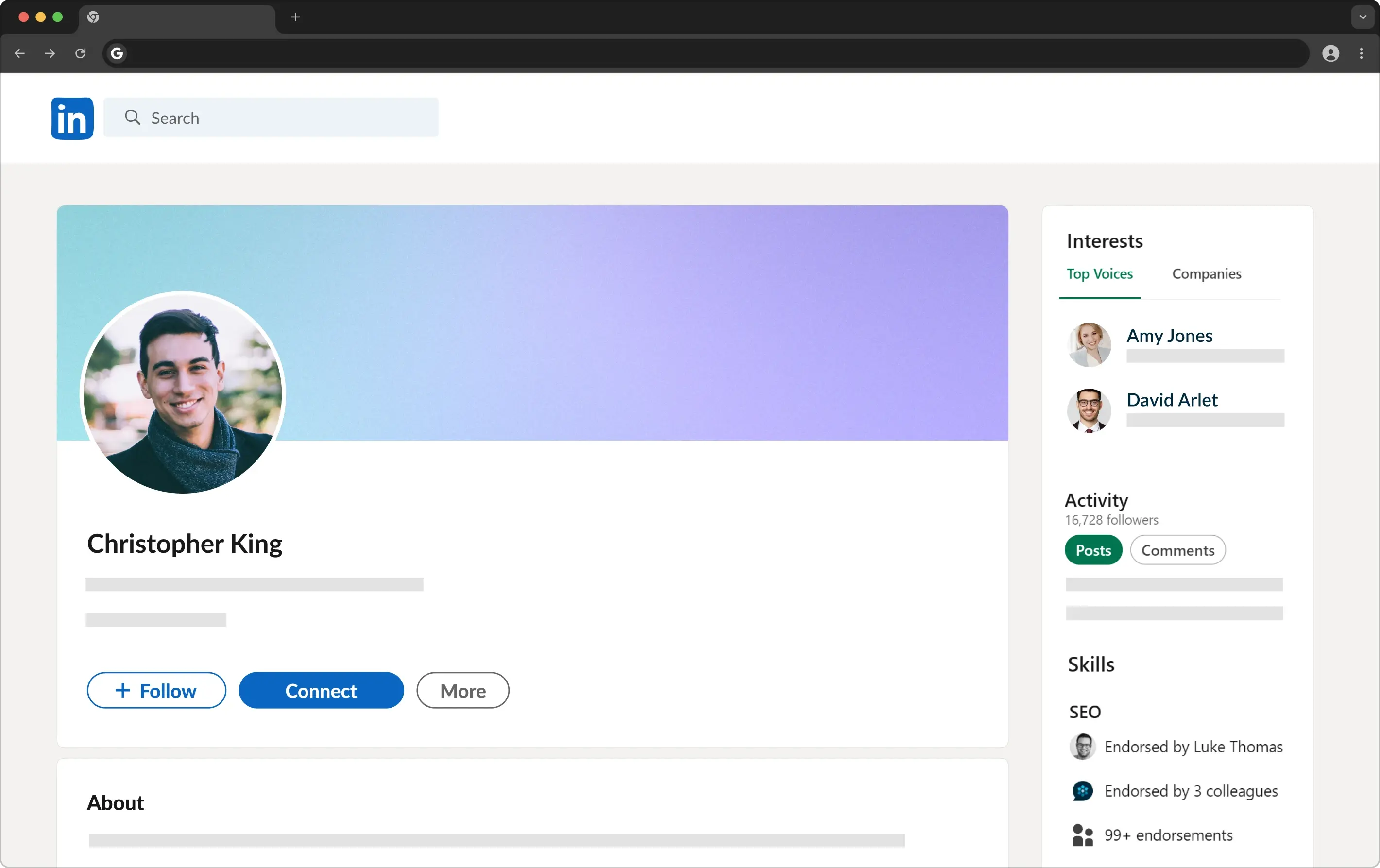Image resolution: width=1380 pixels, height=868 pixels.
Task: Select the Top Voices tab
Action: 1099,274
